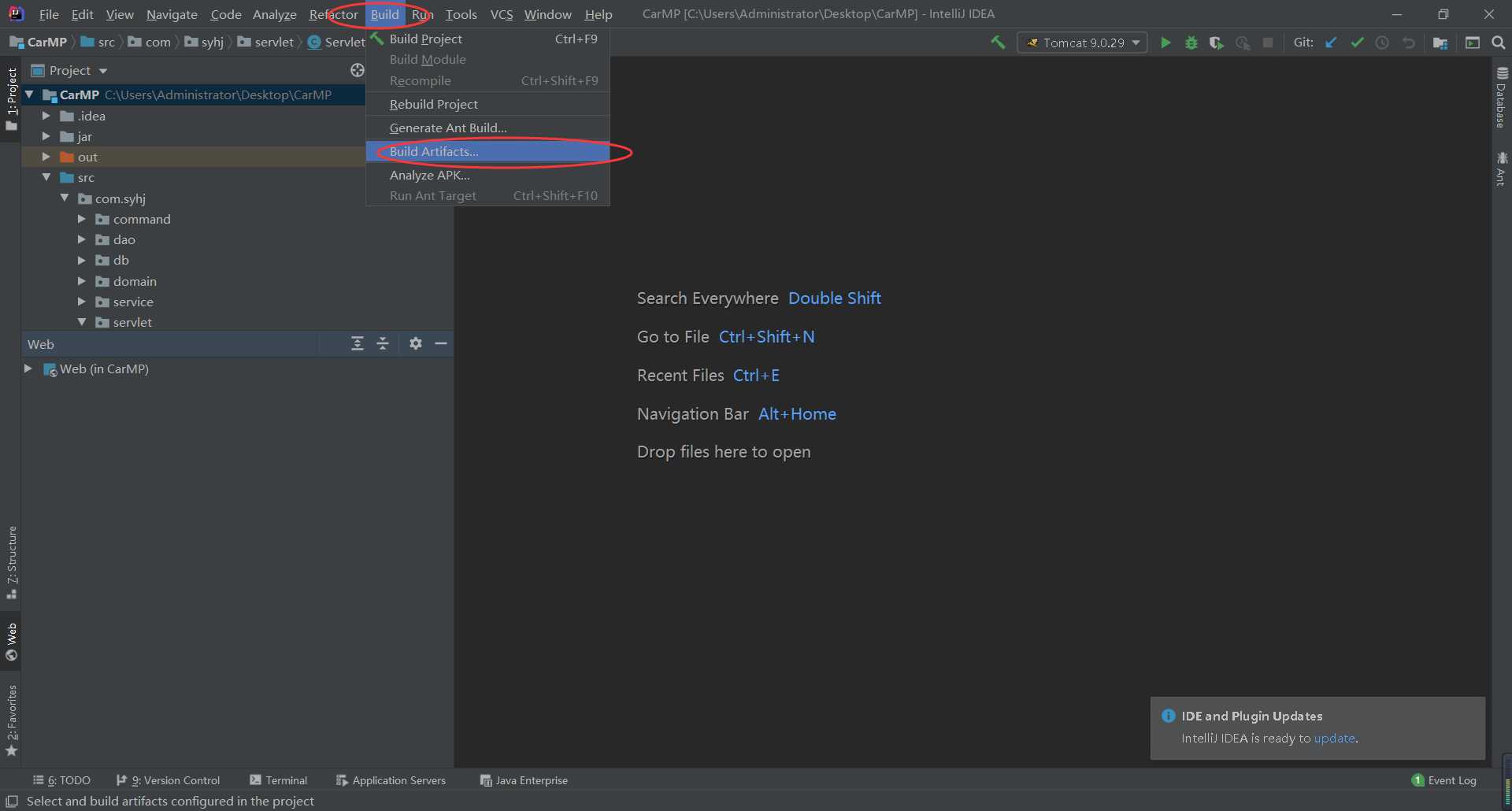The width and height of the screenshot is (1512, 811).
Task: Expand the .idea folder
Action: [46, 116]
